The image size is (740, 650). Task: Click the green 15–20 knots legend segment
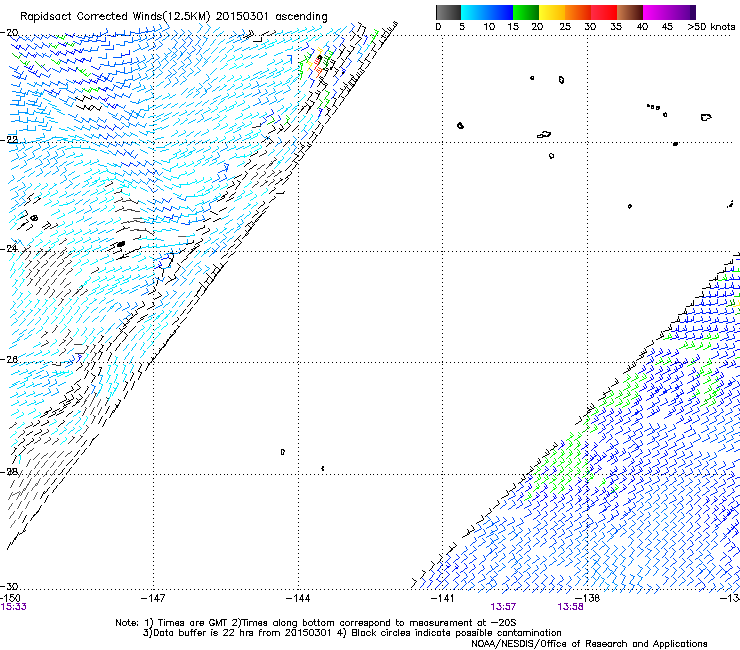coord(526,12)
